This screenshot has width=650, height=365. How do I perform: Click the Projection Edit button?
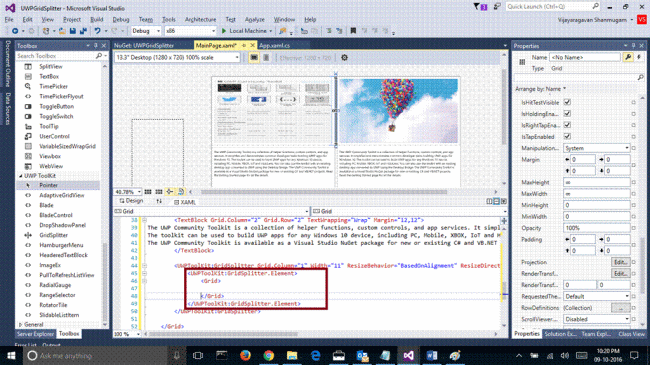coord(621,262)
